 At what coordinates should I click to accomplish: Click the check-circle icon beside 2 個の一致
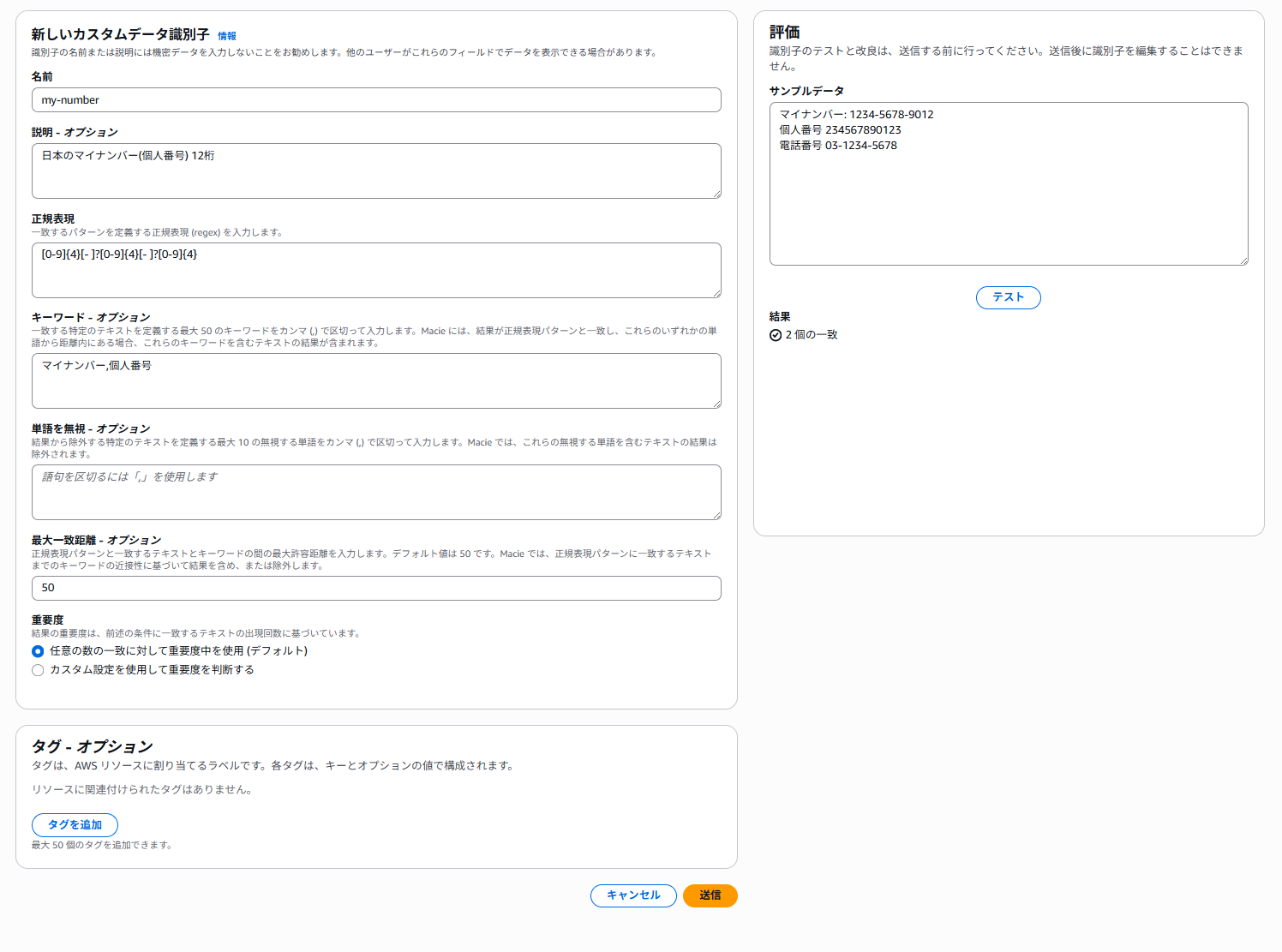(776, 335)
